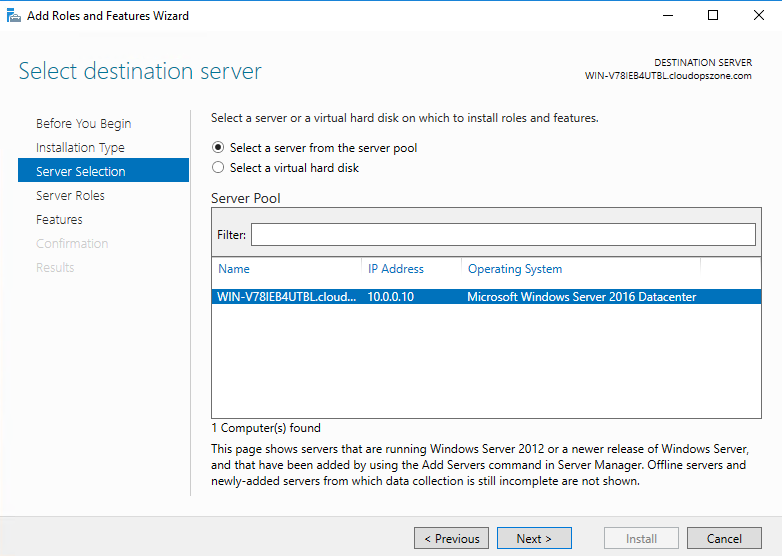Close the wizard window
This screenshot has width=782, height=556.
pyautogui.click(x=759, y=15)
